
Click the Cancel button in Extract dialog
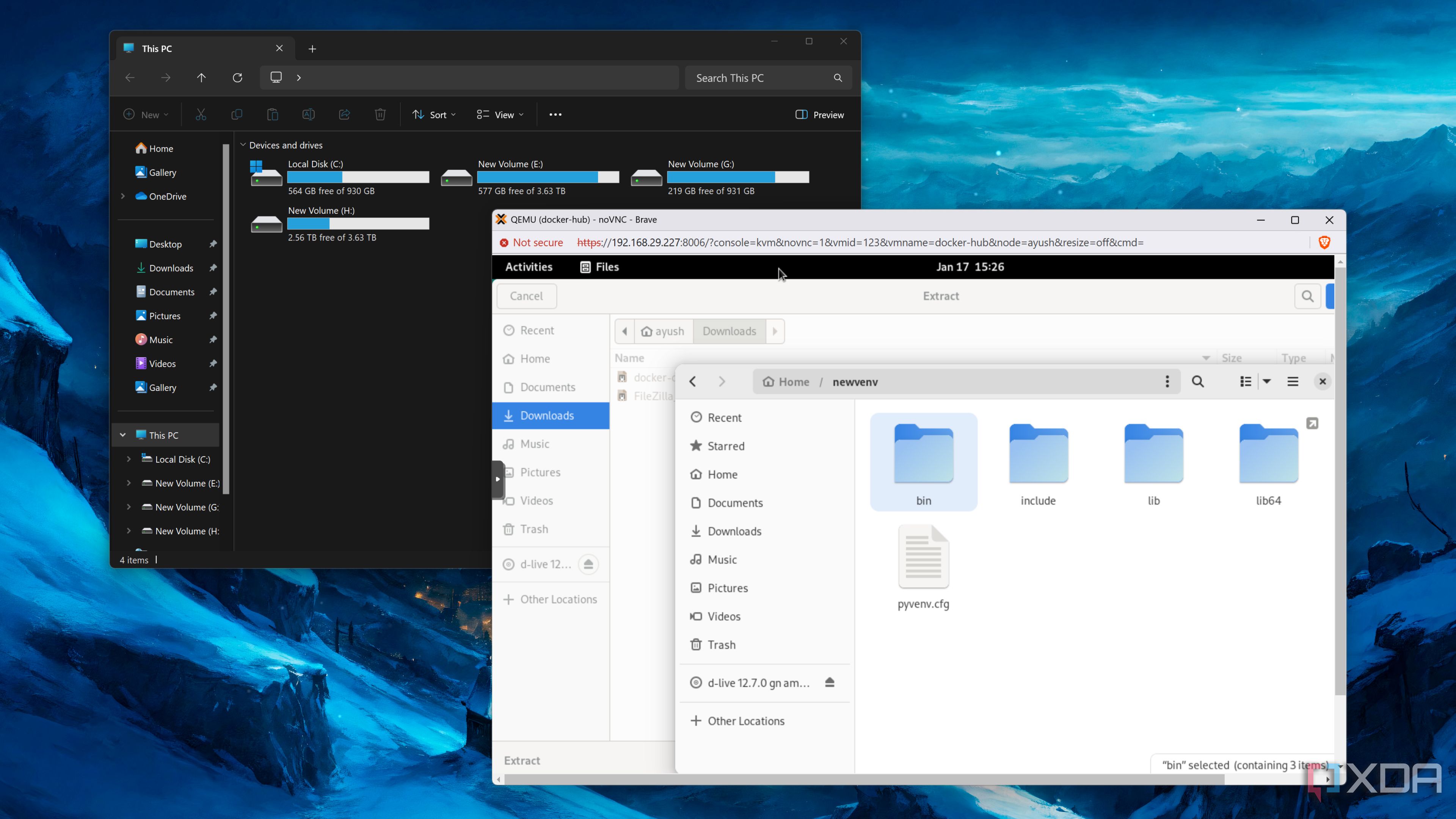pyautogui.click(x=526, y=296)
